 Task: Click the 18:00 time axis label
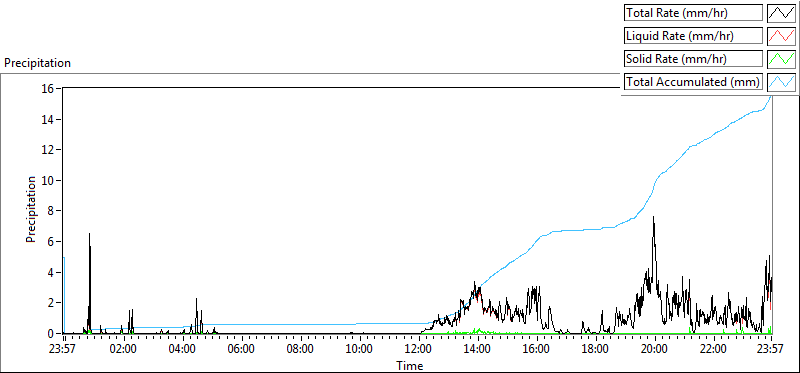click(x=596, y=350)
